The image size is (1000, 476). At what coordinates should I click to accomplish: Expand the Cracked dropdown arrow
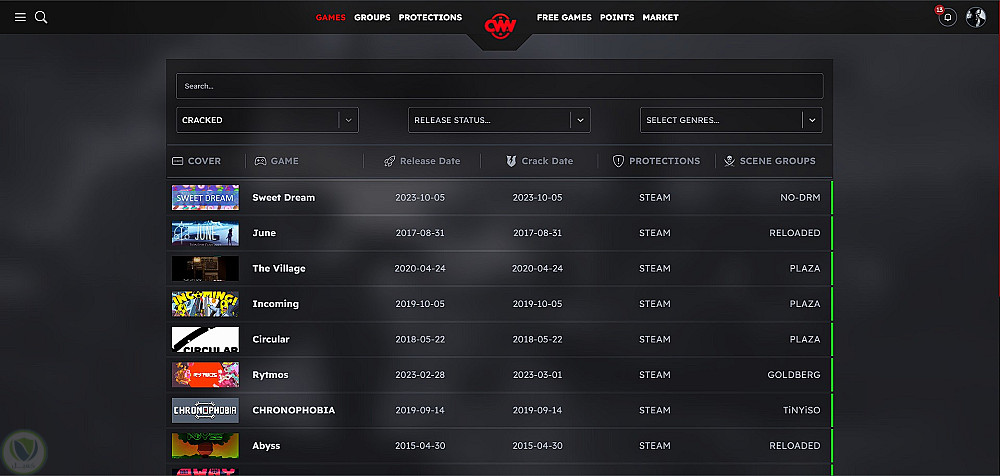348,120
